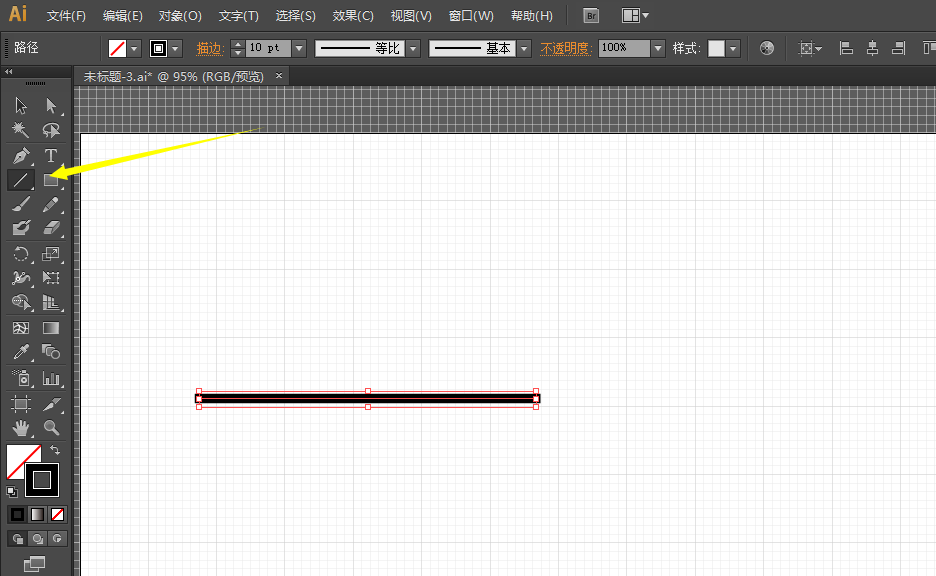Screen dimensions: 936x576
Task: Select the Symbol Sprayer tool
Action: 21,378
